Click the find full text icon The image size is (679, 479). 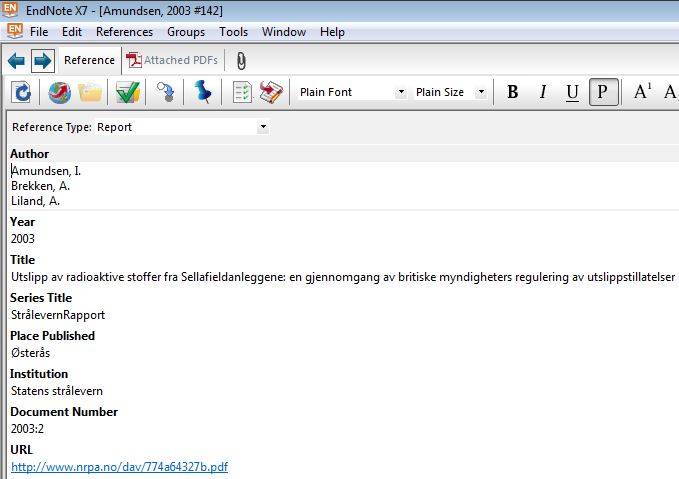165,92
